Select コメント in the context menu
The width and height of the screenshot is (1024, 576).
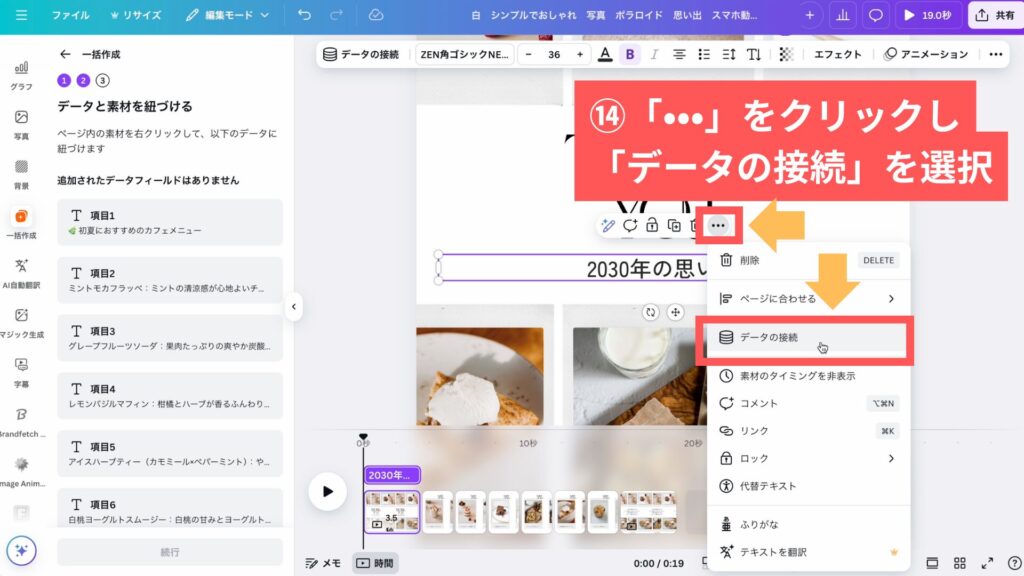pyautogui.click(x=808, y=404)
